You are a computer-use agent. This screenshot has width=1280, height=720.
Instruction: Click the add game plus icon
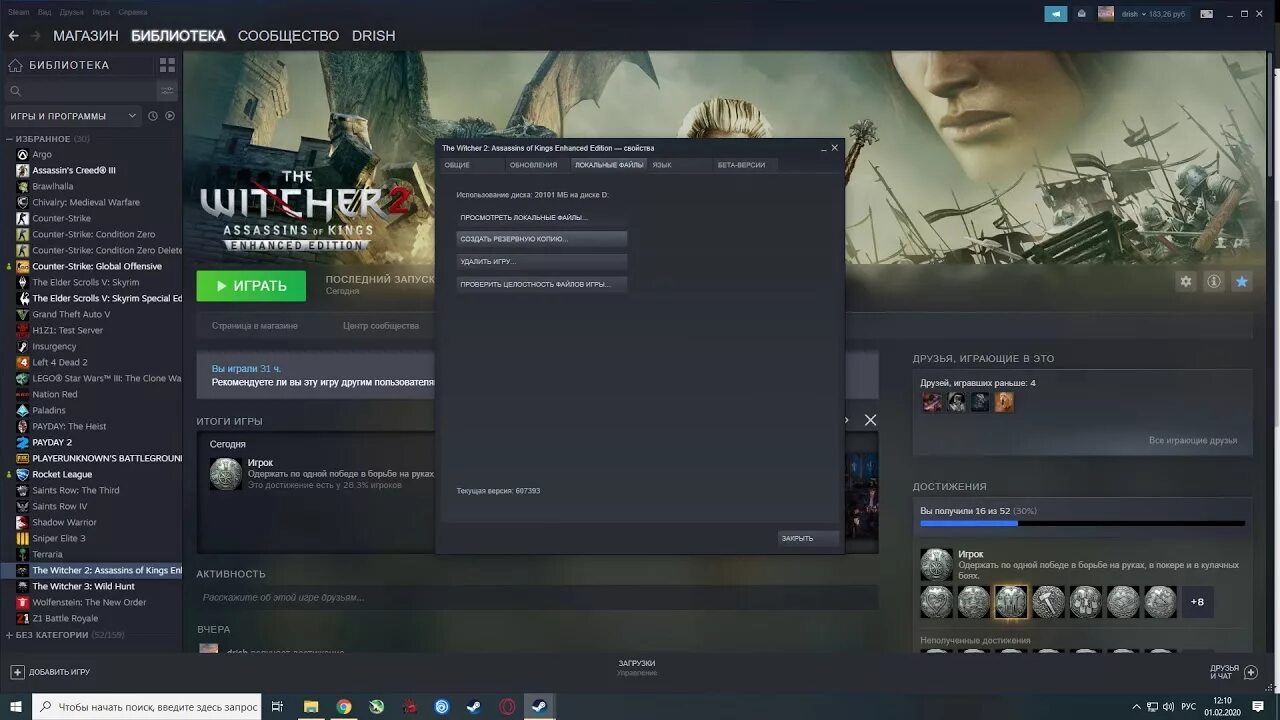click(17, 672)
